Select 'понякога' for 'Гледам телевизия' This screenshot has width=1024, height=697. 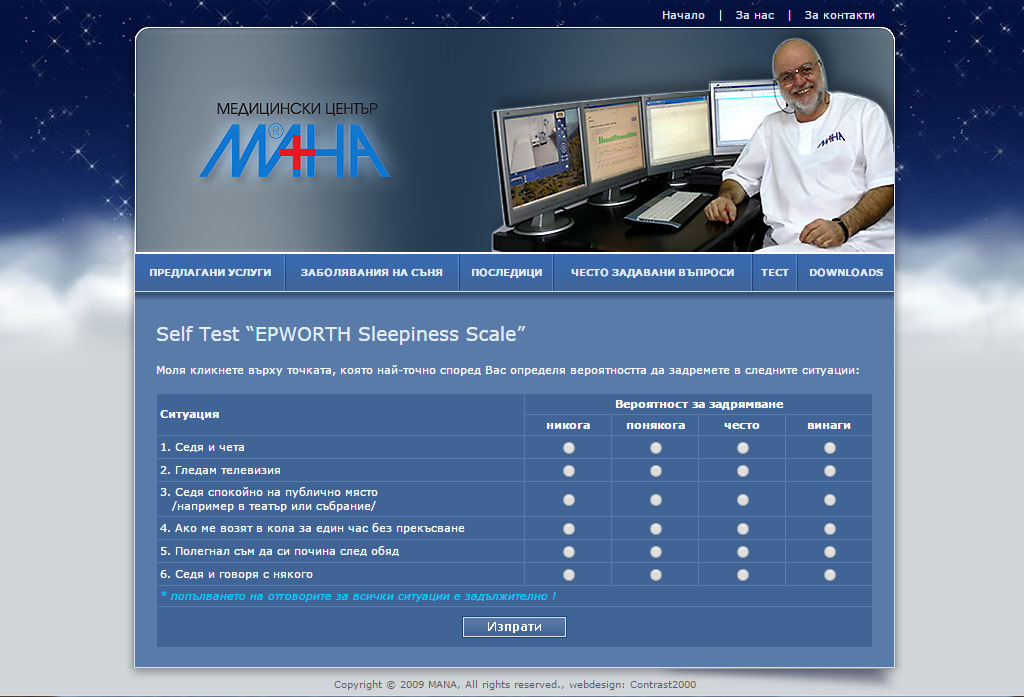[x=656, y=471]
